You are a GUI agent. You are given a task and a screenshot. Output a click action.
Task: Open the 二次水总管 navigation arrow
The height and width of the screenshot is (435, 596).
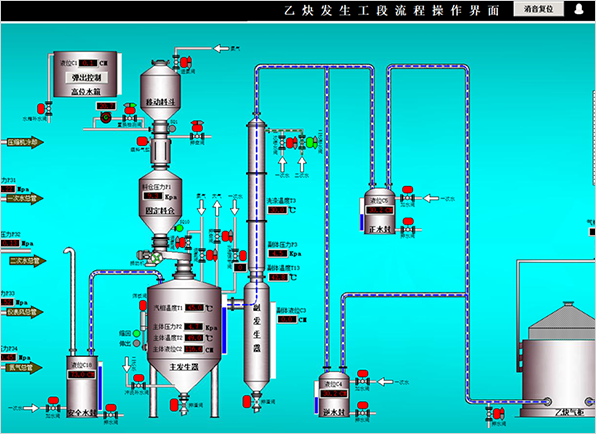[27, 261]
